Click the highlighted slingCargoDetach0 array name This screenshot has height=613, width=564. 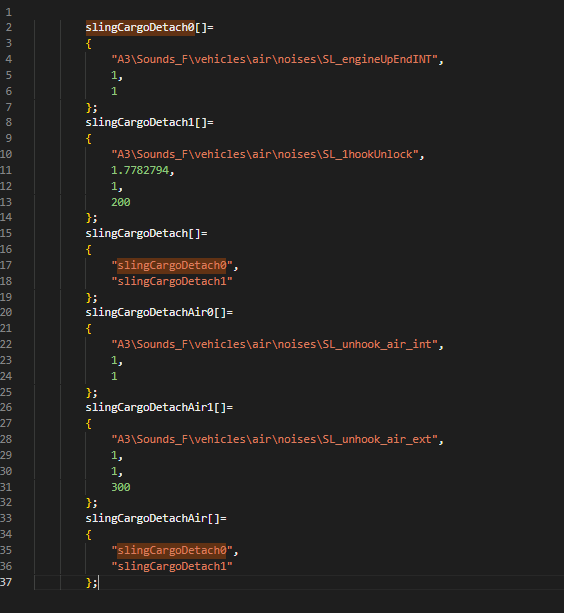tap(140, 28)
